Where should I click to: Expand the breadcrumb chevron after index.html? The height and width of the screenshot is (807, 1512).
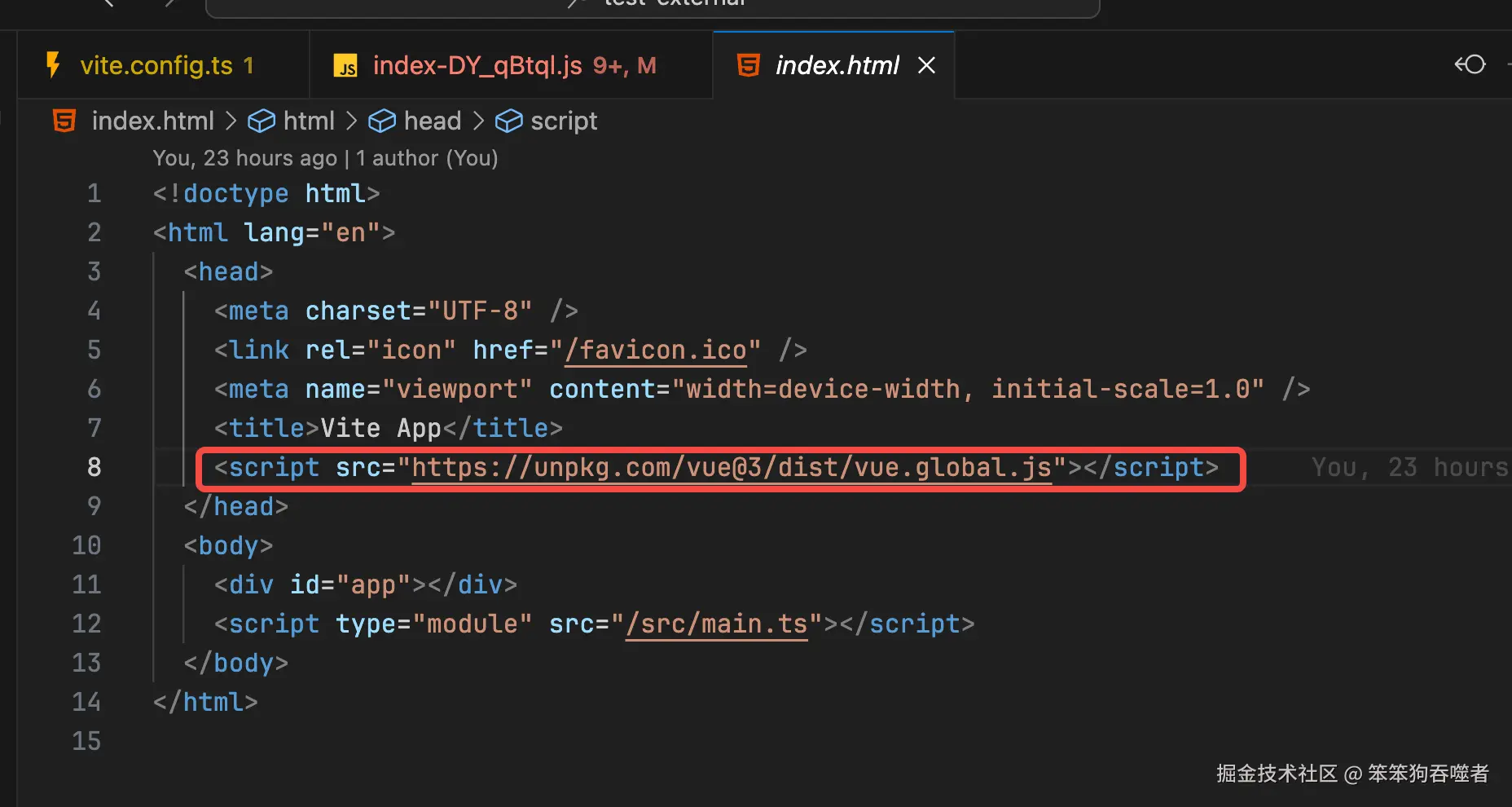click(x=231, y=121)
